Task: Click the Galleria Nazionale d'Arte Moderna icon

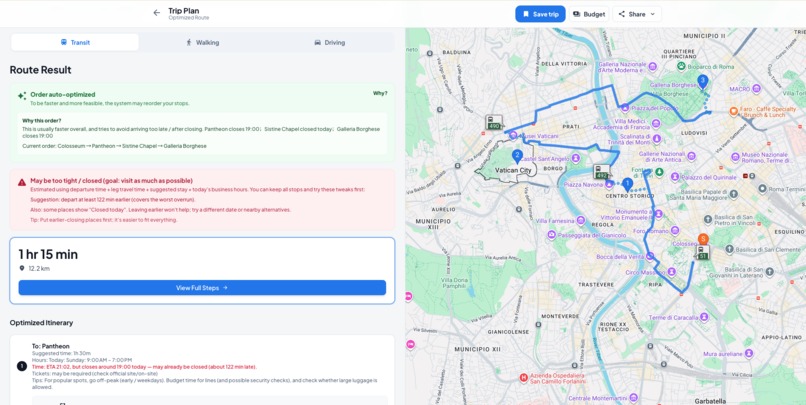Action: (x=652, y=67)
